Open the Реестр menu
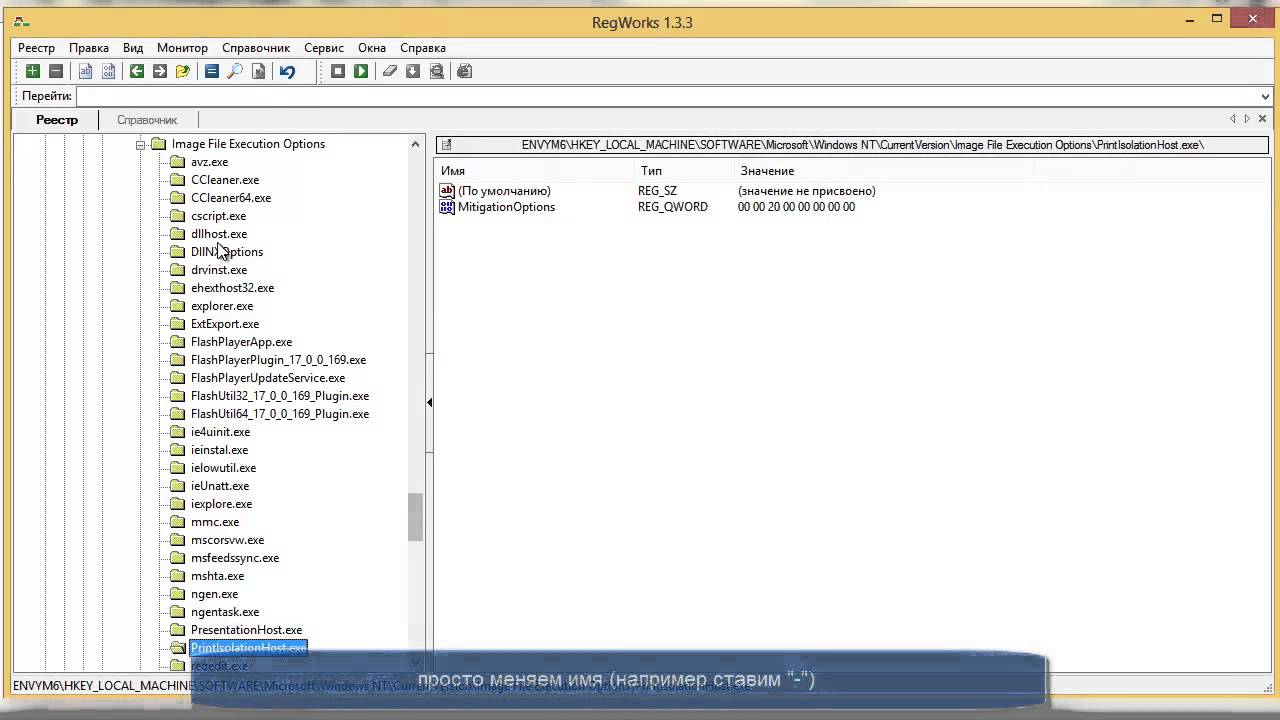This screenshot has width=1280, height=720. coord(37,48)
